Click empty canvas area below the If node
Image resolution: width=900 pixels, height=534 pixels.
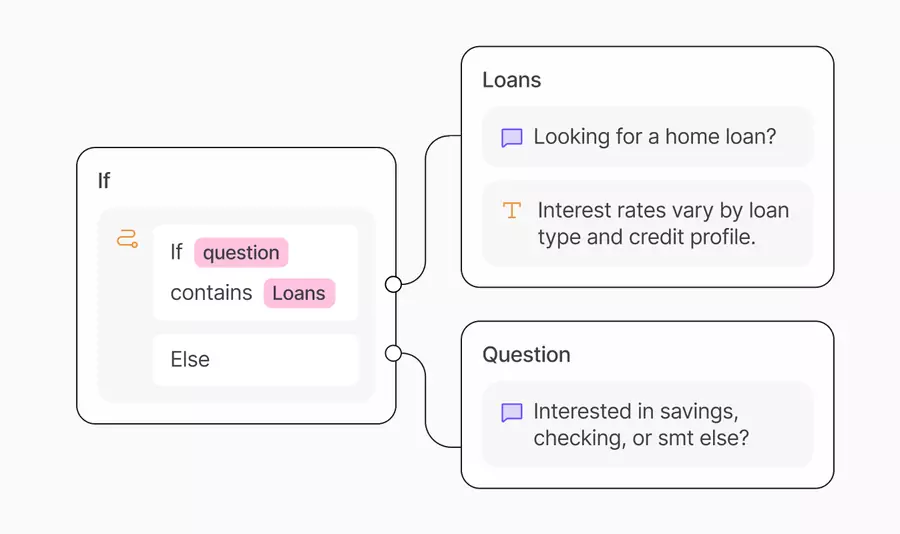230,480
